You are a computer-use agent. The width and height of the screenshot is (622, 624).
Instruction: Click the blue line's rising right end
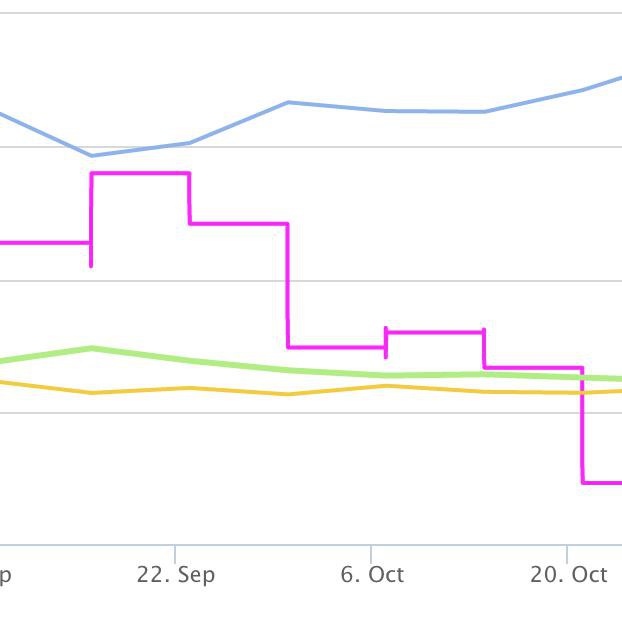(x=612, y=79)
